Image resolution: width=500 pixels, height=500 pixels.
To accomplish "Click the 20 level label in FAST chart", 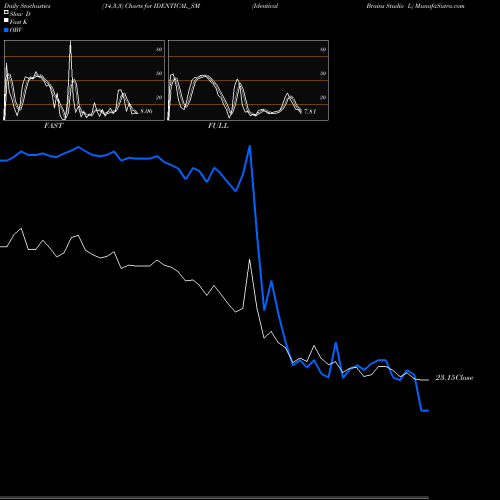I will 159,97.
